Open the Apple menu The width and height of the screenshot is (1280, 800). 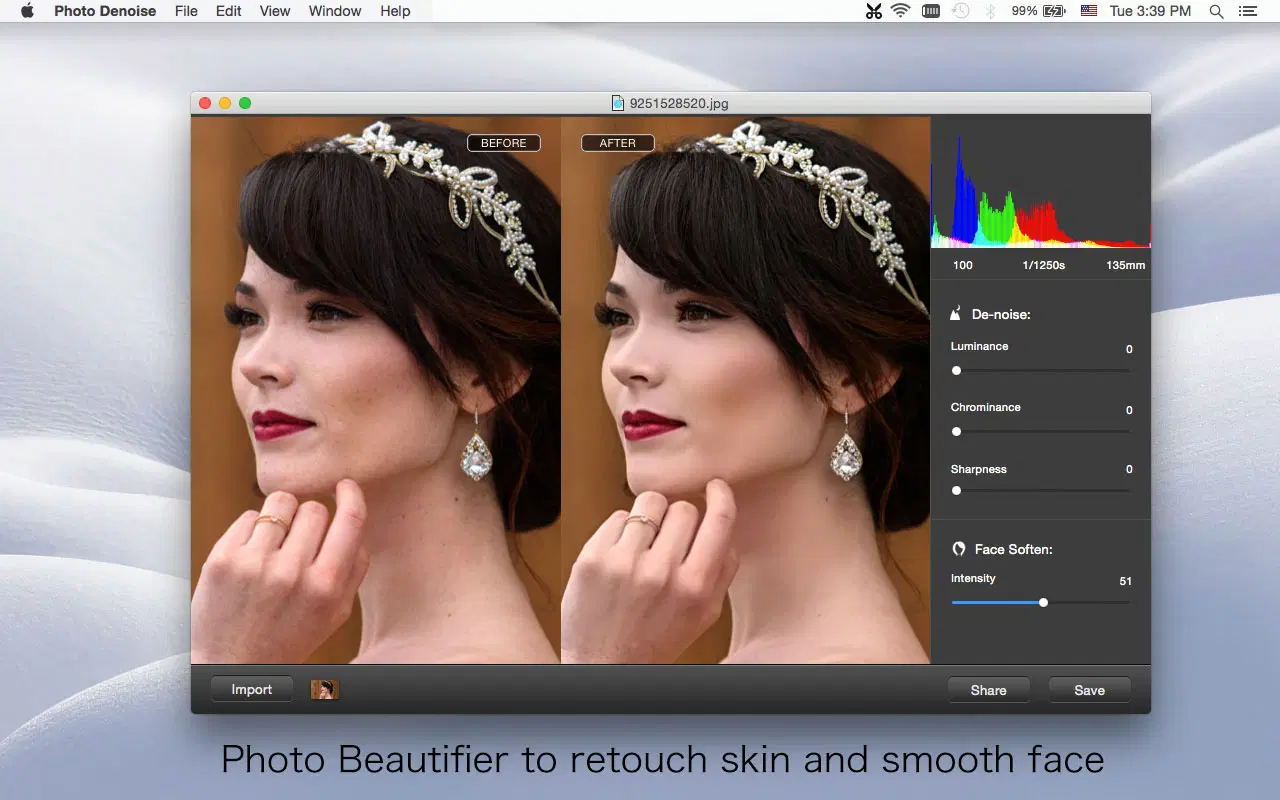[27, 11]
